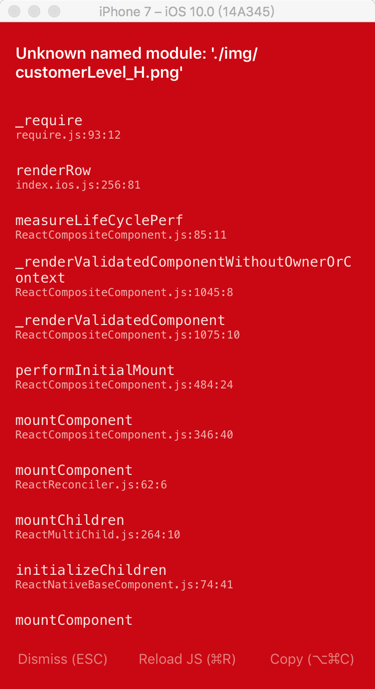Screen dimensions: 375x689
Task: Open the mountChildren stack frame
Action: pos(187,527)
